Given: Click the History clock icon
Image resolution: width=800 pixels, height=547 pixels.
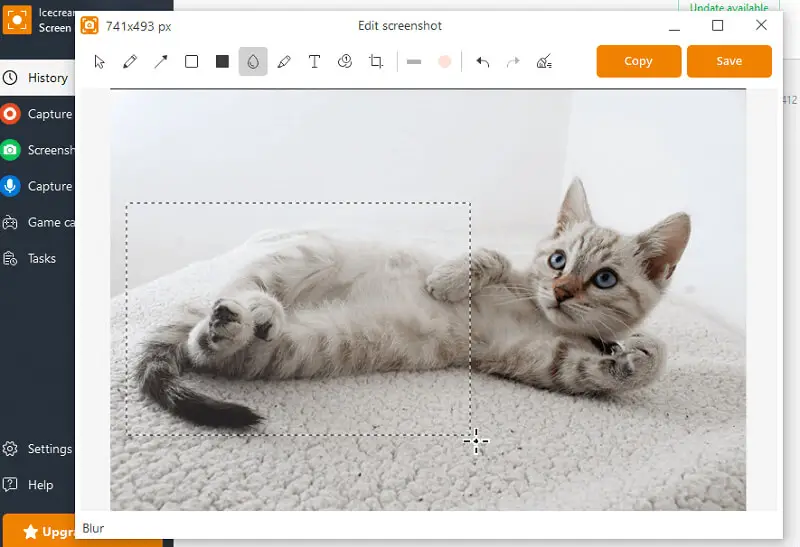Looking at the screenshot, I should pyautogui.click(x=10, y=78).
